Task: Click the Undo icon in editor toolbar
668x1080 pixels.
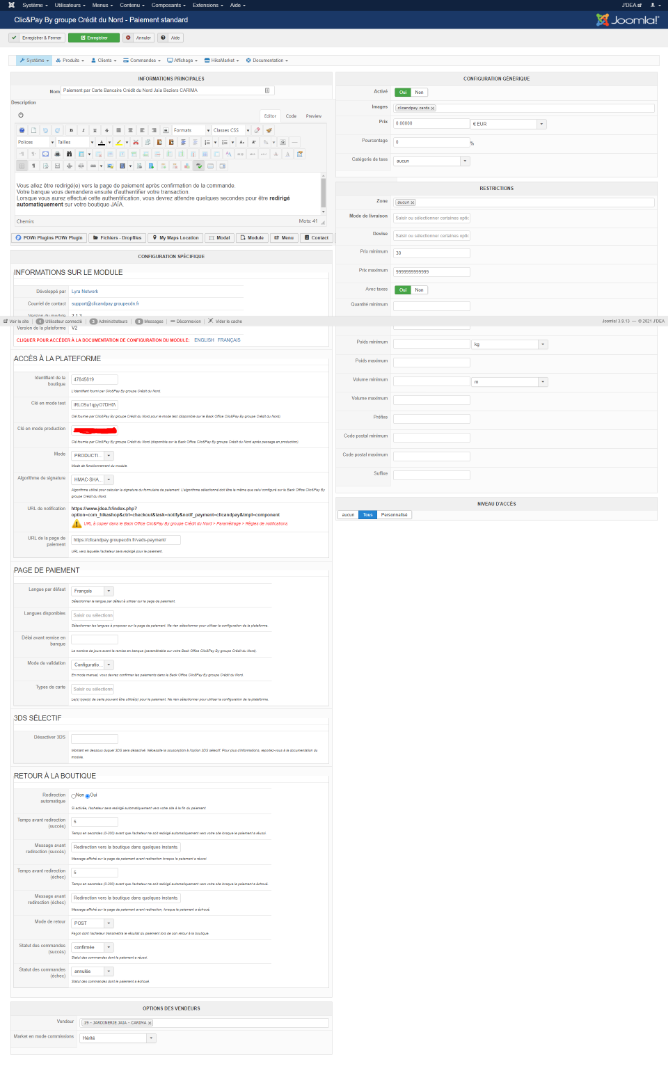Action: (x=45, y=129)
